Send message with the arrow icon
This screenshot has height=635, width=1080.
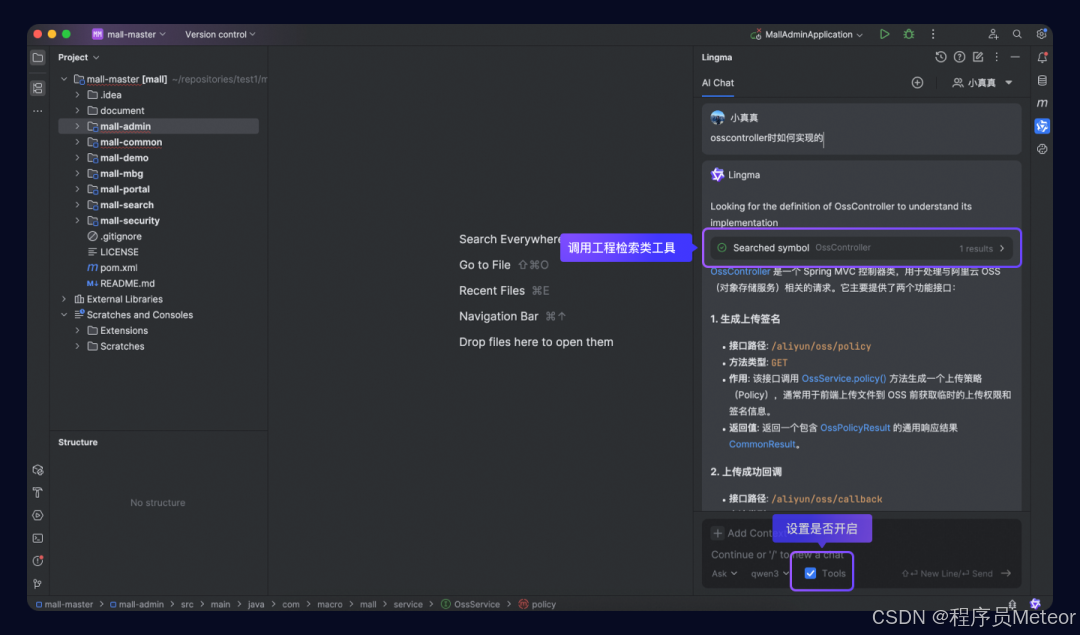click(x=1006, y=573)
